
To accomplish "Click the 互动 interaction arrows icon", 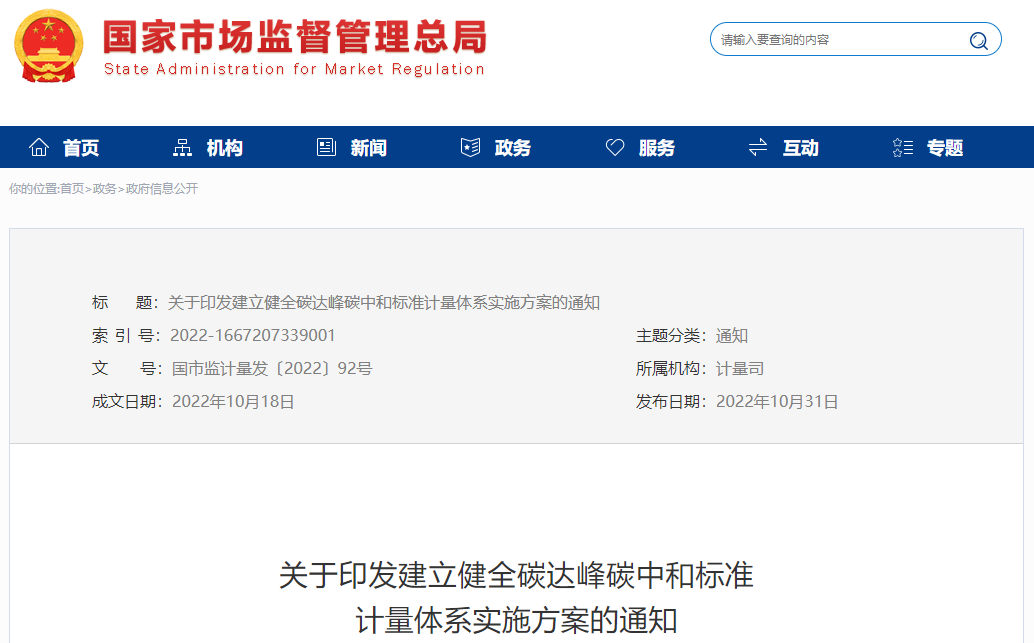I will click(x=757, y=146).
